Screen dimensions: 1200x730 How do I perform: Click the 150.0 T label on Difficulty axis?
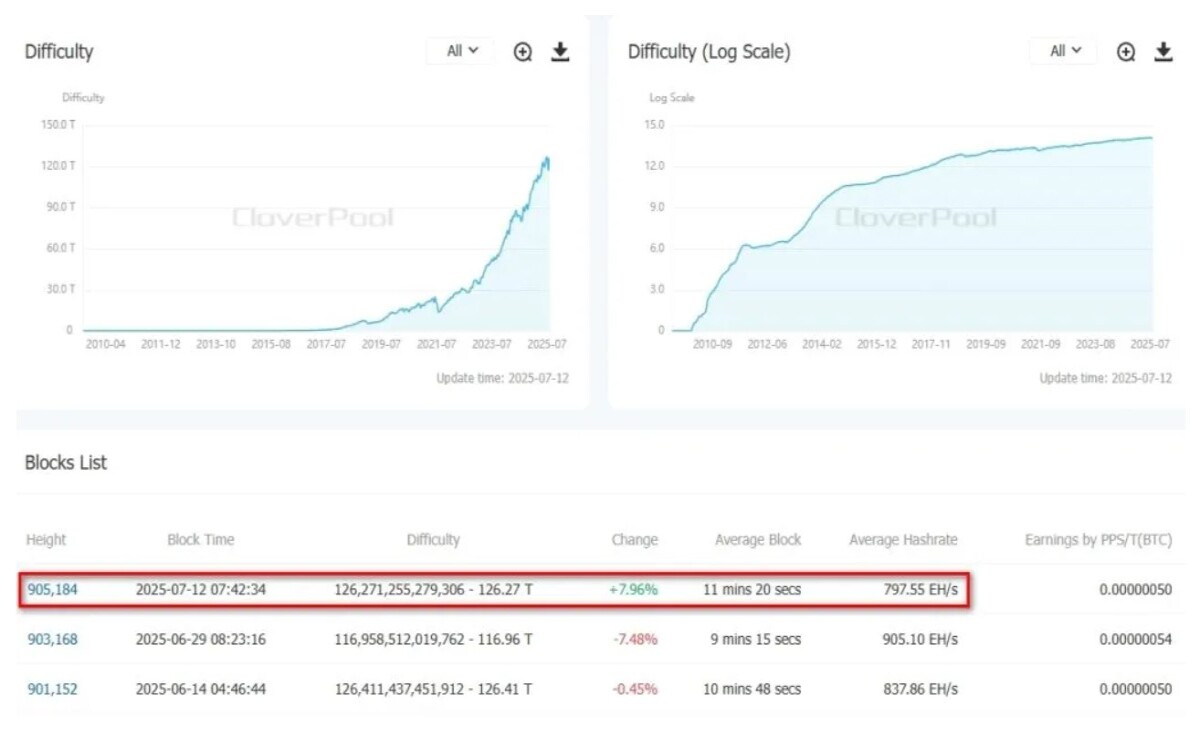coord(57,125)
